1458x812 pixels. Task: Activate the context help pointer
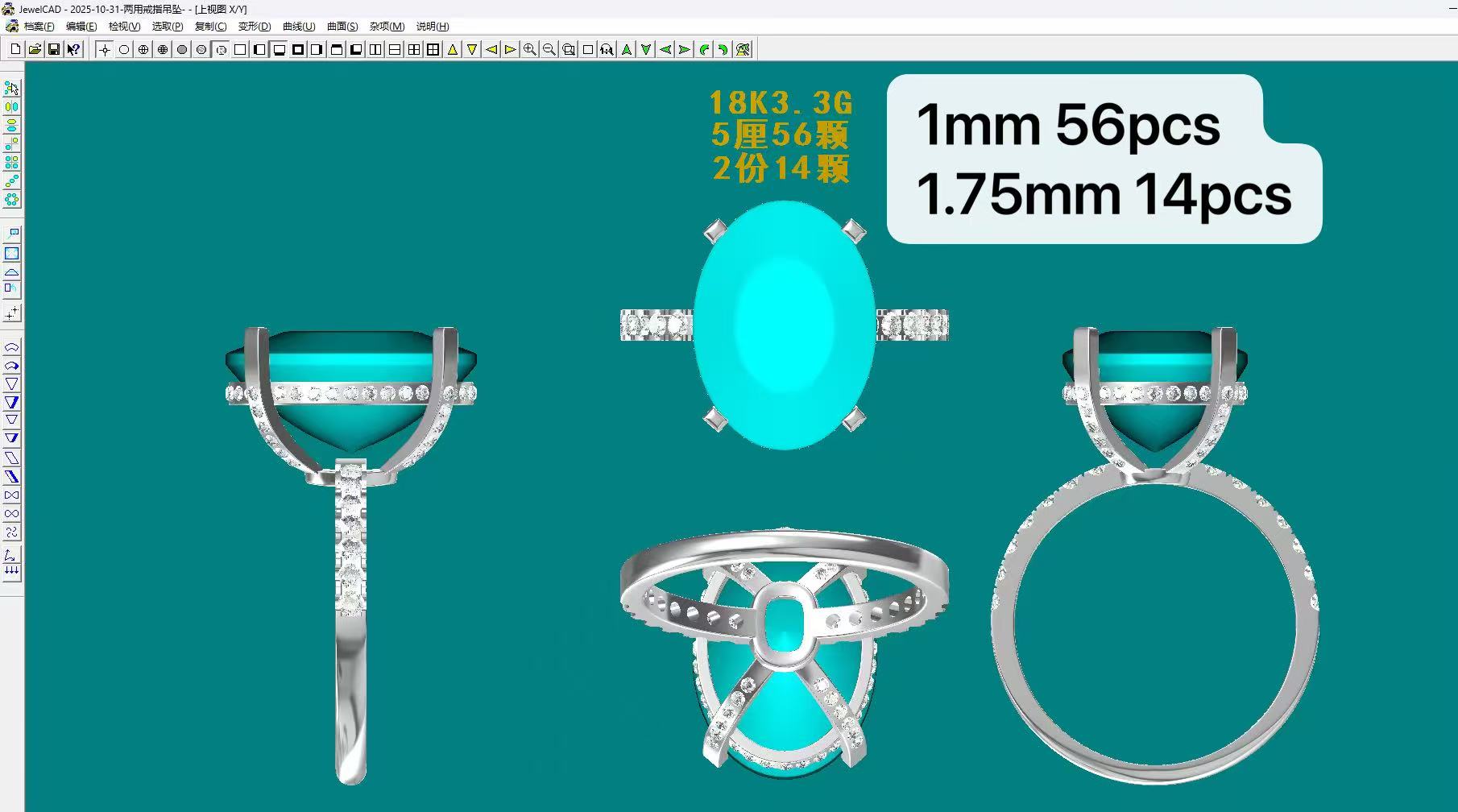click(74, 49)
